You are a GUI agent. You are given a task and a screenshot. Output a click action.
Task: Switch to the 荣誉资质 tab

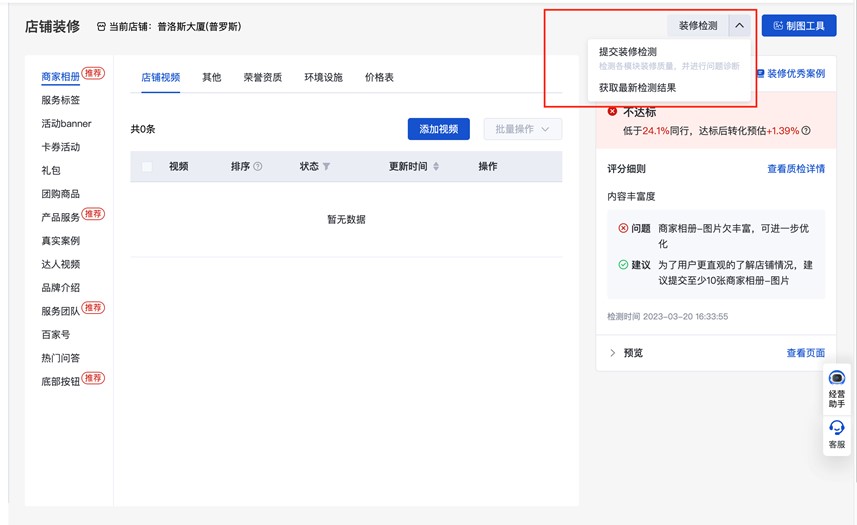point(262,77)
